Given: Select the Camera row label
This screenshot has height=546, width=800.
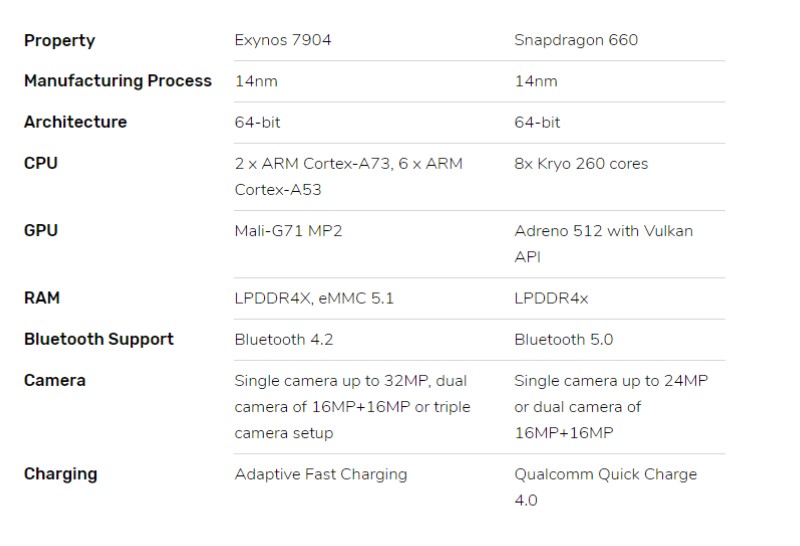Looking at the screenshot, I should 55,380.
